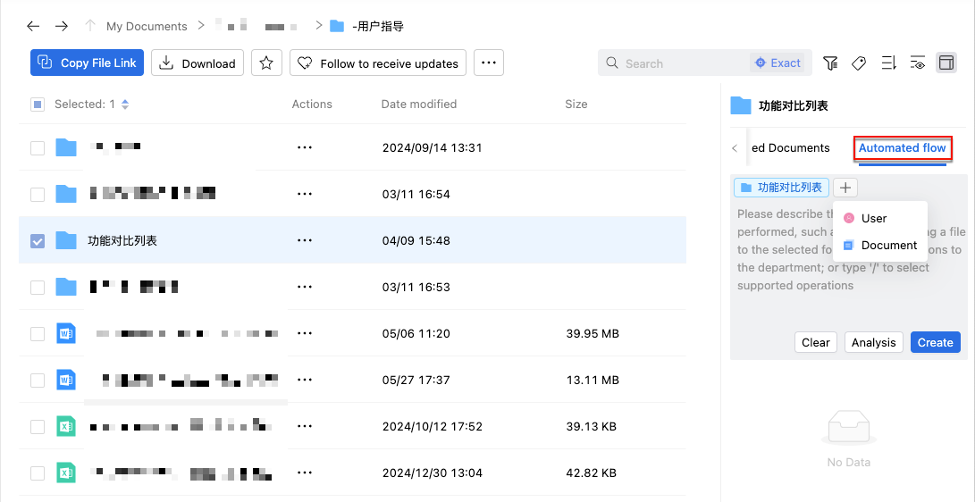This screenshot has width=976, height=502.
Task: Toggle the Exact search mode
Action: [778, 63]
